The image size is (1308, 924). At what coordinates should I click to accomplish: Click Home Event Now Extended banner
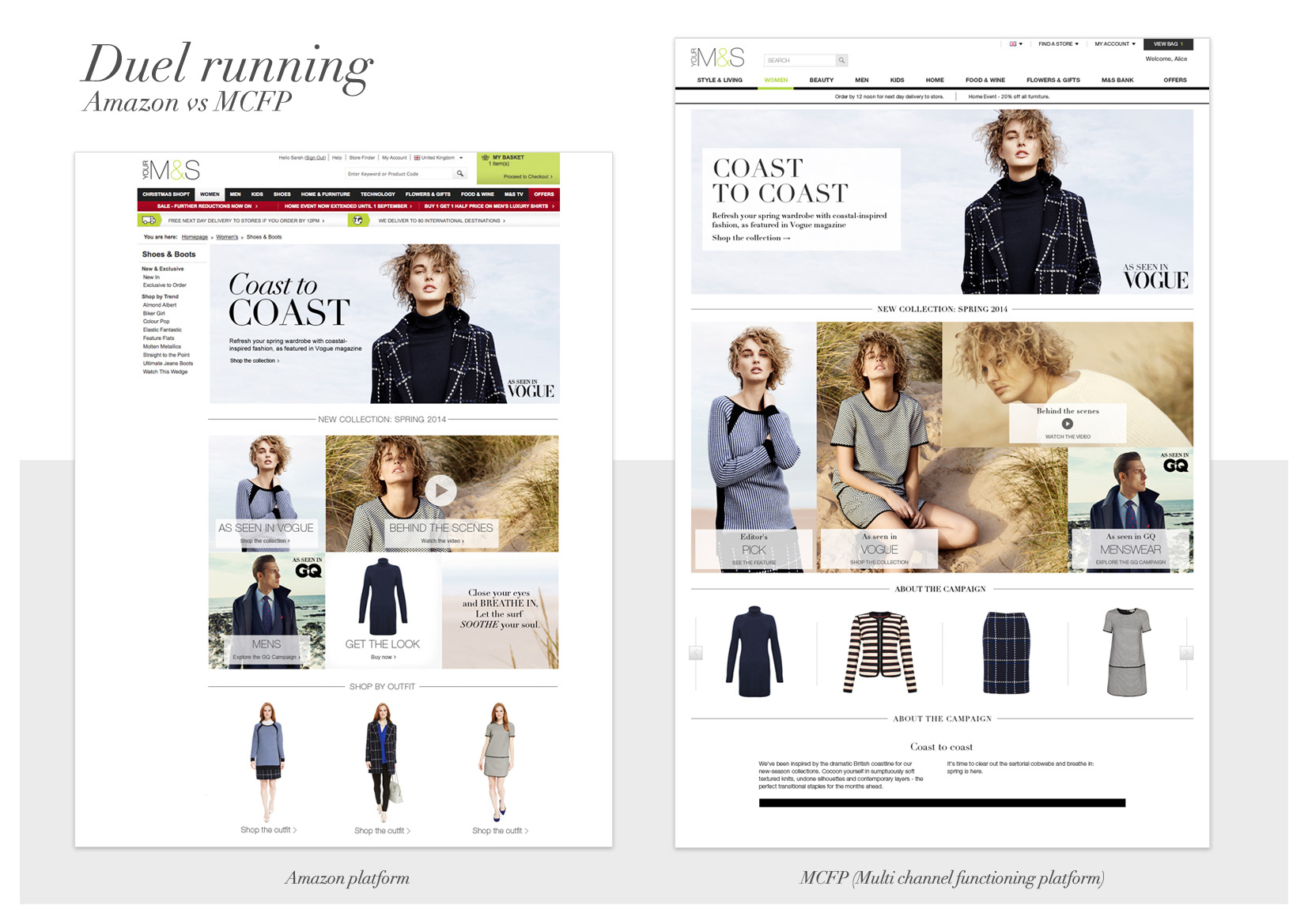(348, 206)
